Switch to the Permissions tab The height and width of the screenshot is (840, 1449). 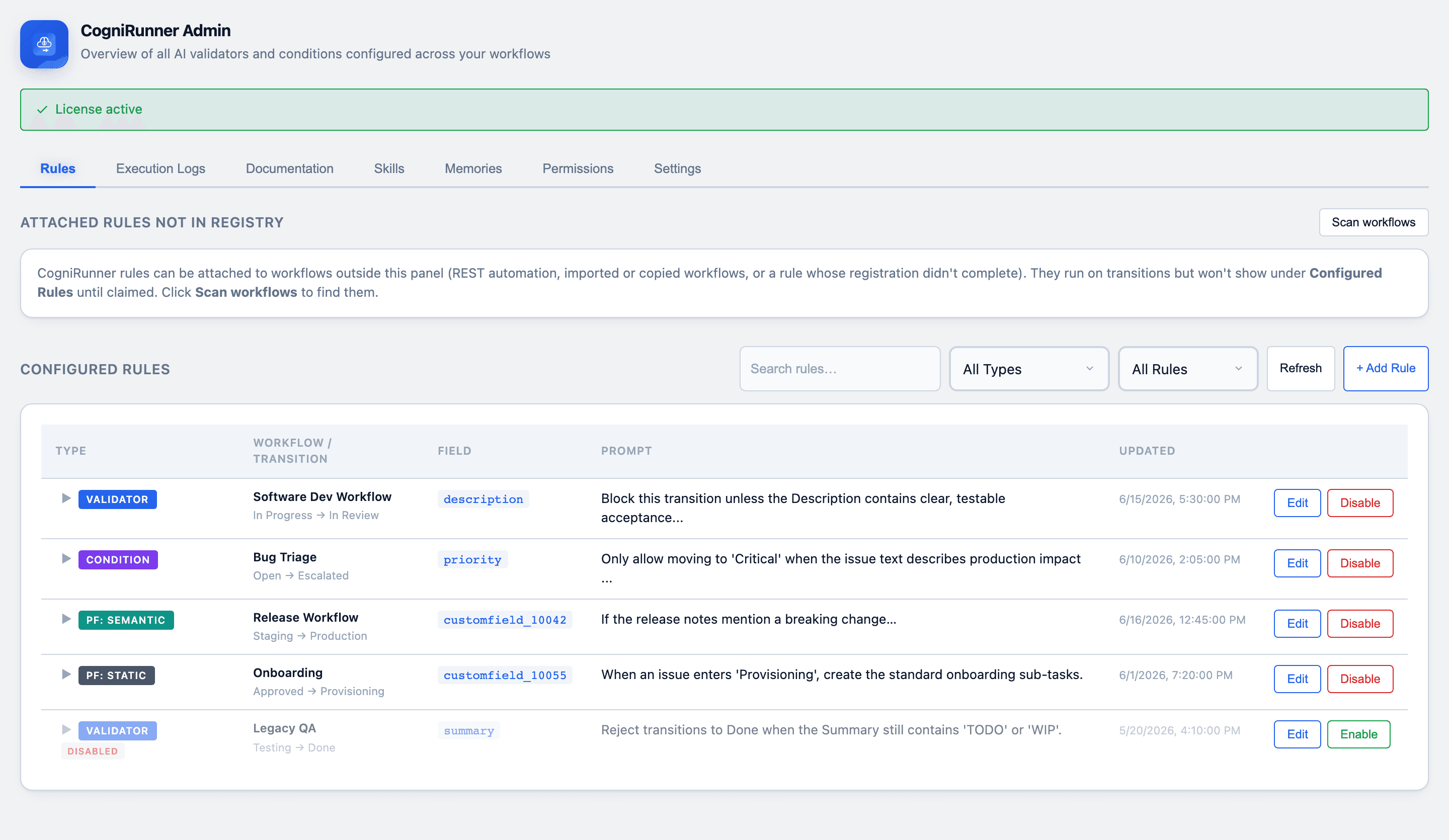[578, 169]
